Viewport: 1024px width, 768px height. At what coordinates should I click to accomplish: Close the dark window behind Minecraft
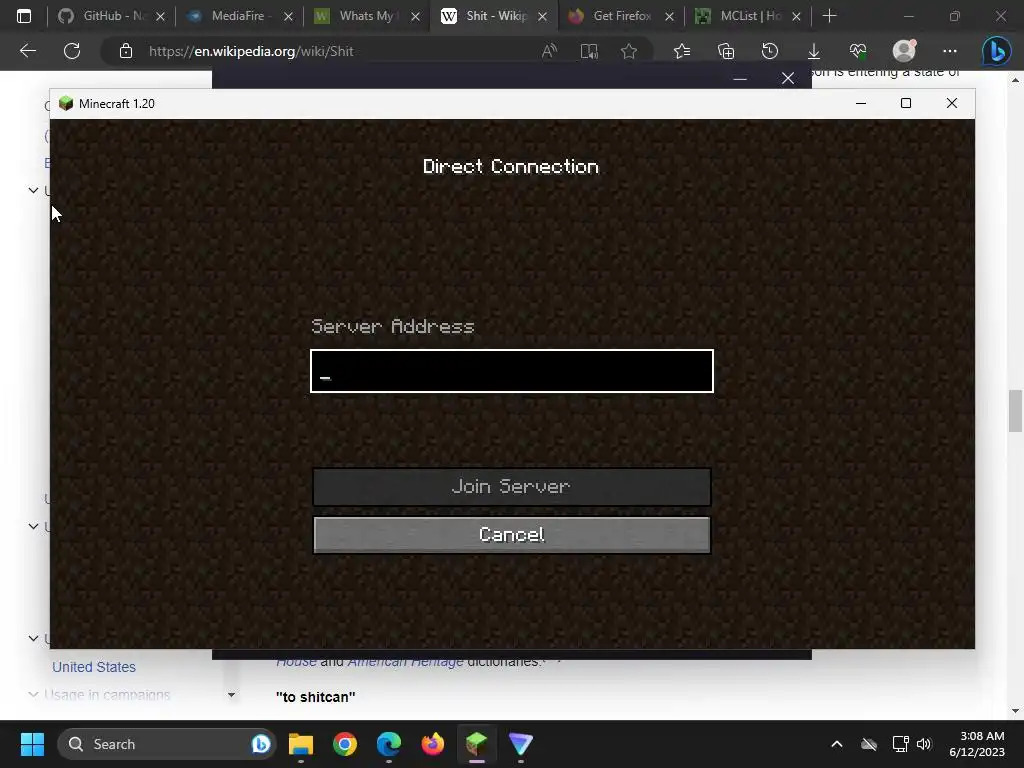point(788,78)
